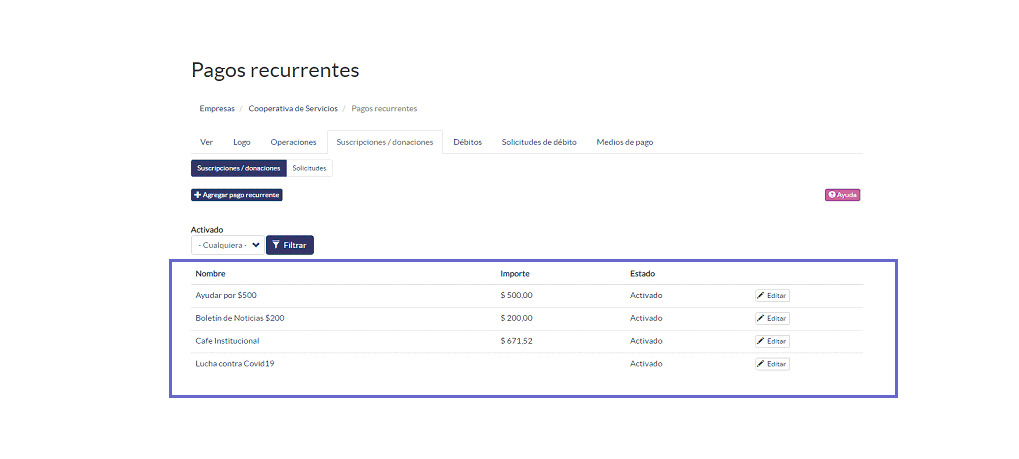Click the $ 671,52 amount cell
The image size is (1019, 459).
517,341
